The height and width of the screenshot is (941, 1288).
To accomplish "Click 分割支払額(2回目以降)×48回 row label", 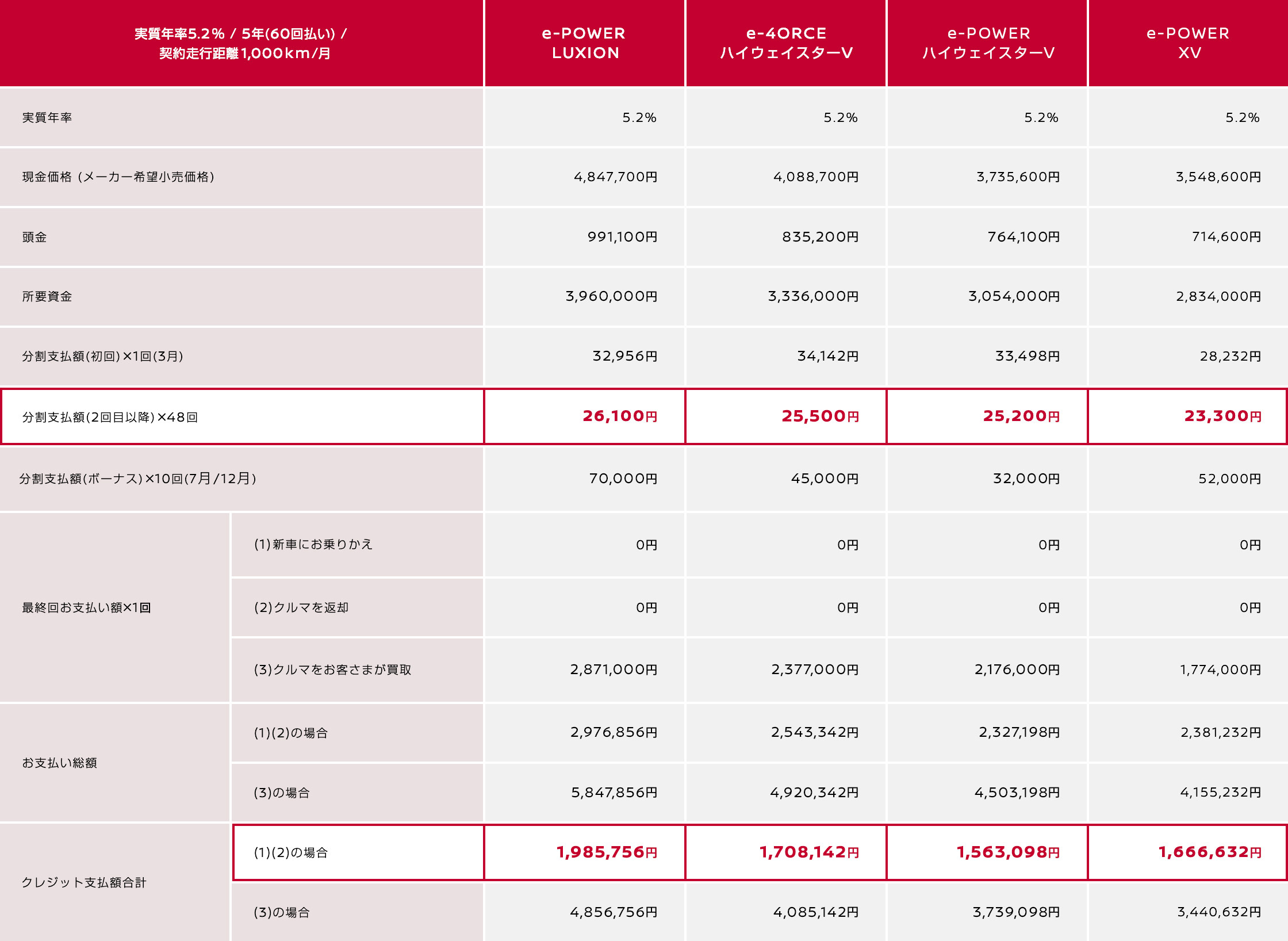I will pyautogui.click(x=110, y=418).
